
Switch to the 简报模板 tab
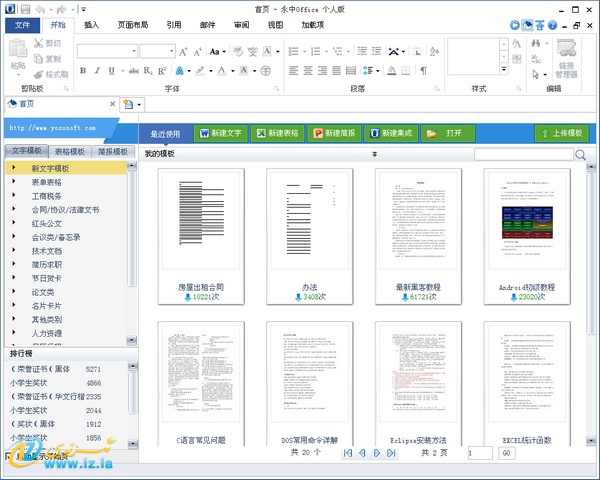pos(113,152)
